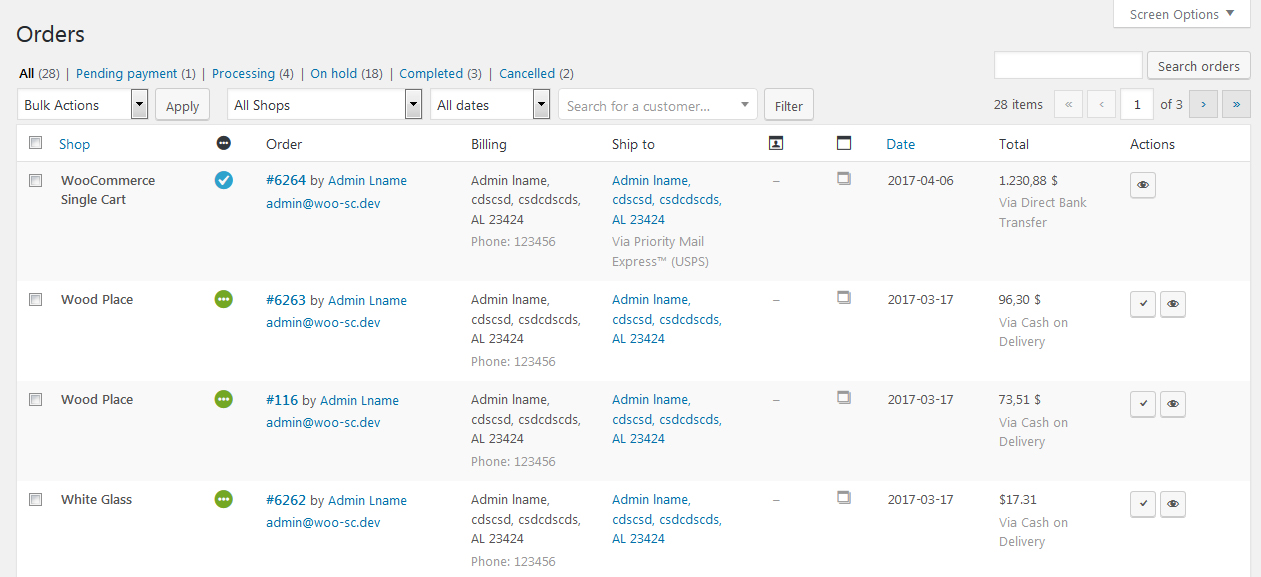Image resolution: width=1261 pixels, height=577 pixels.
Task: Open the Bulk Actions dropdown
Action: click(83, 105)
